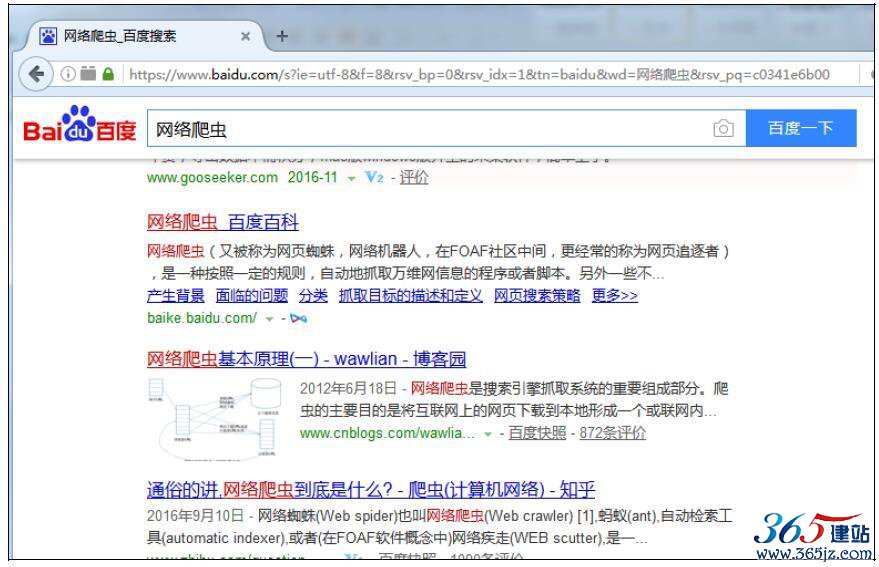Viewport: 879px width, 567px height.
Task: Open the 分类 sub-link
Action: pyautogui.click(x=313, y=296)
